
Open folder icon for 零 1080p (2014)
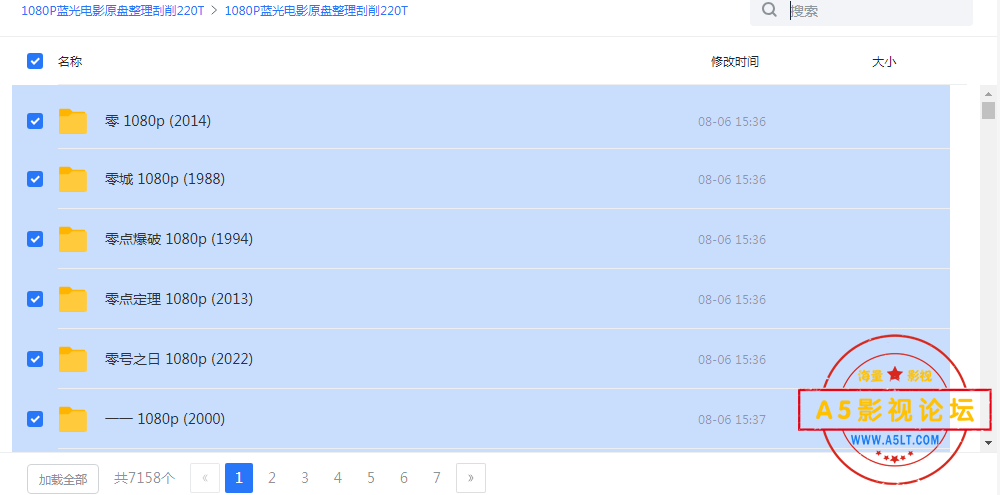(73, 121)
